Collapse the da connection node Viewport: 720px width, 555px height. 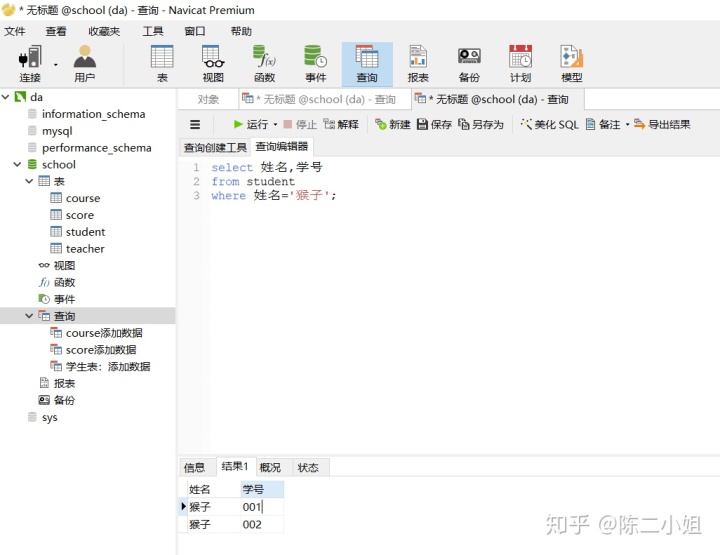coord(6,97)
